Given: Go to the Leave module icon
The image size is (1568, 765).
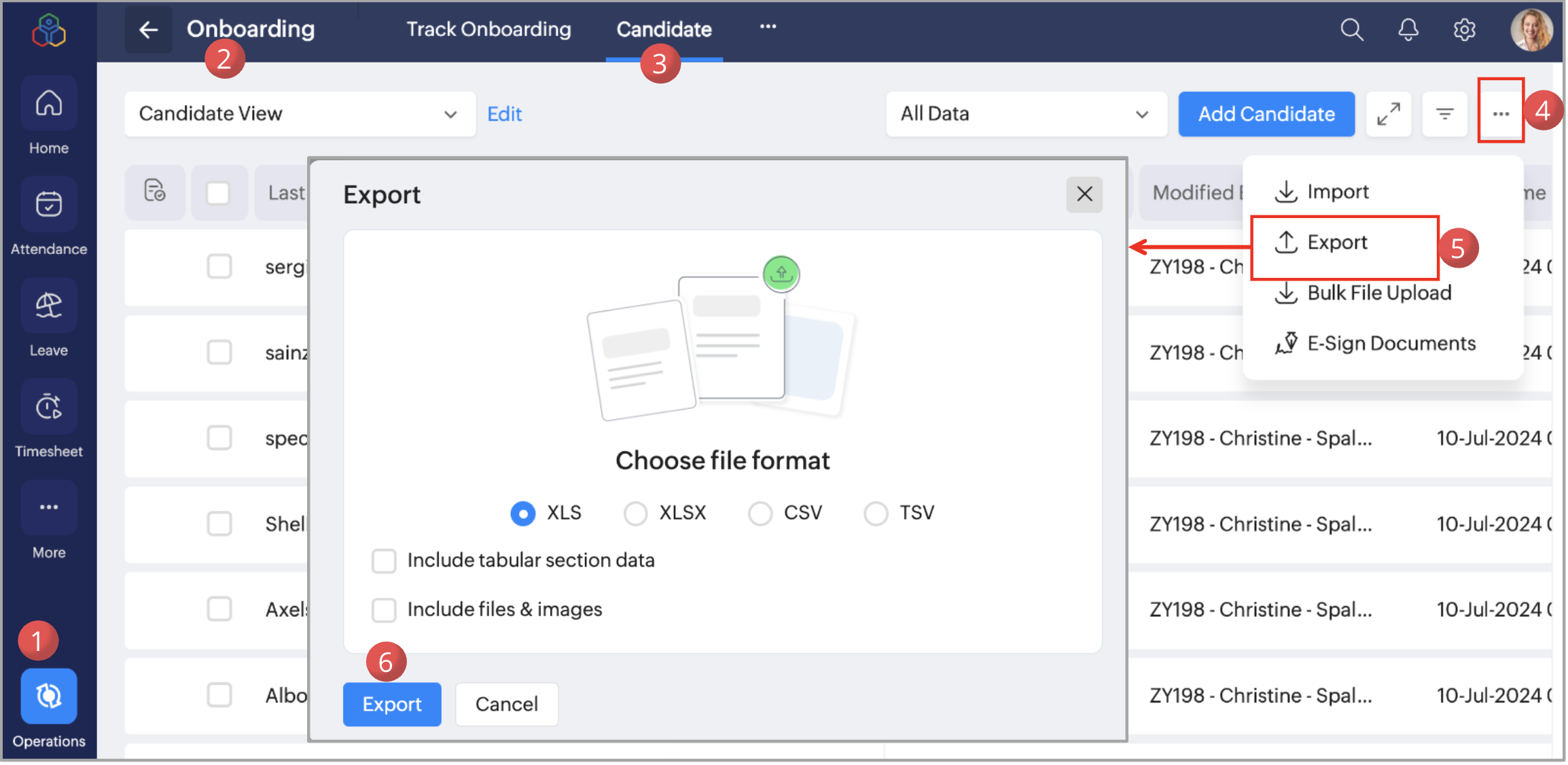Looking at the screenshot, I should pyautogui.click(x=49, y=306).
